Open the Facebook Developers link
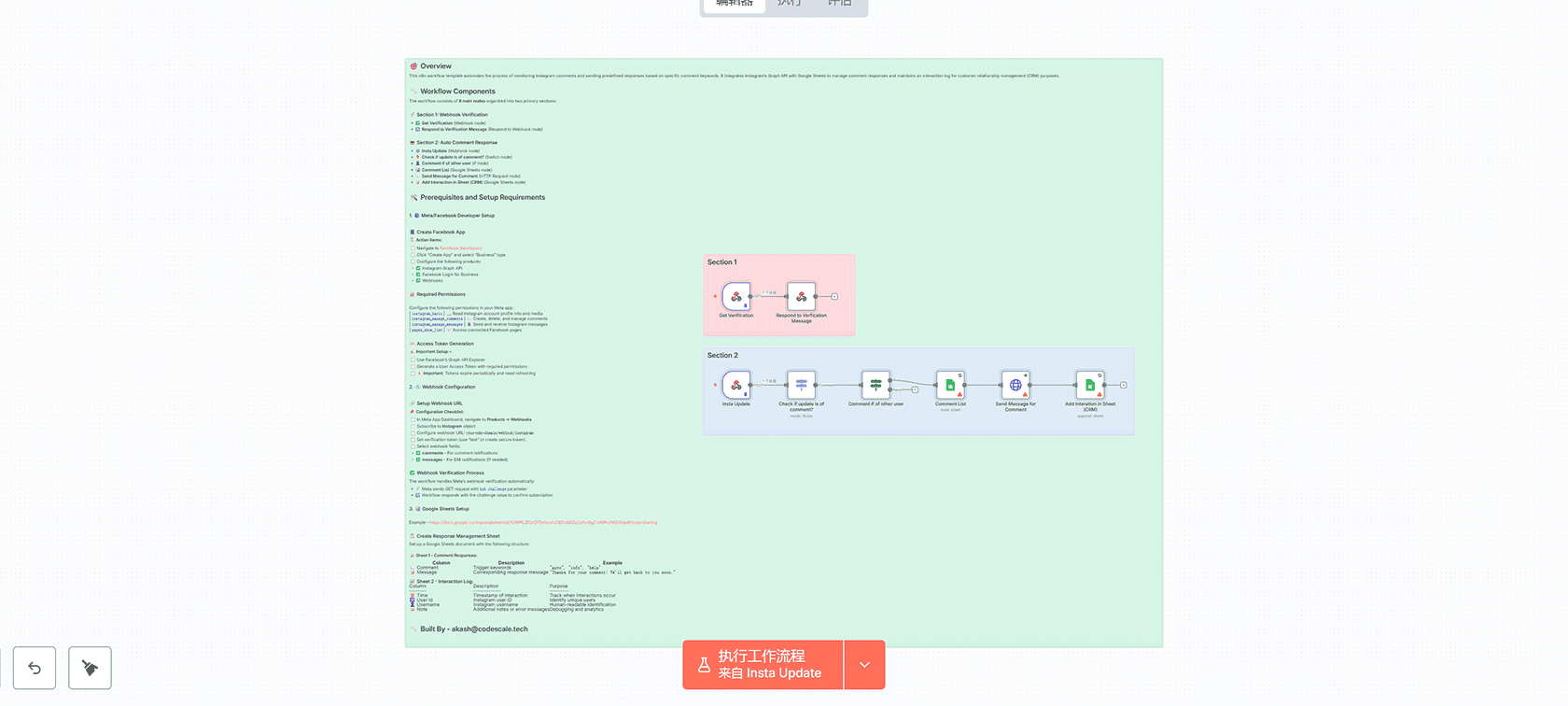The width and height of the screenshot is (1568, 706). pos(460,248)
